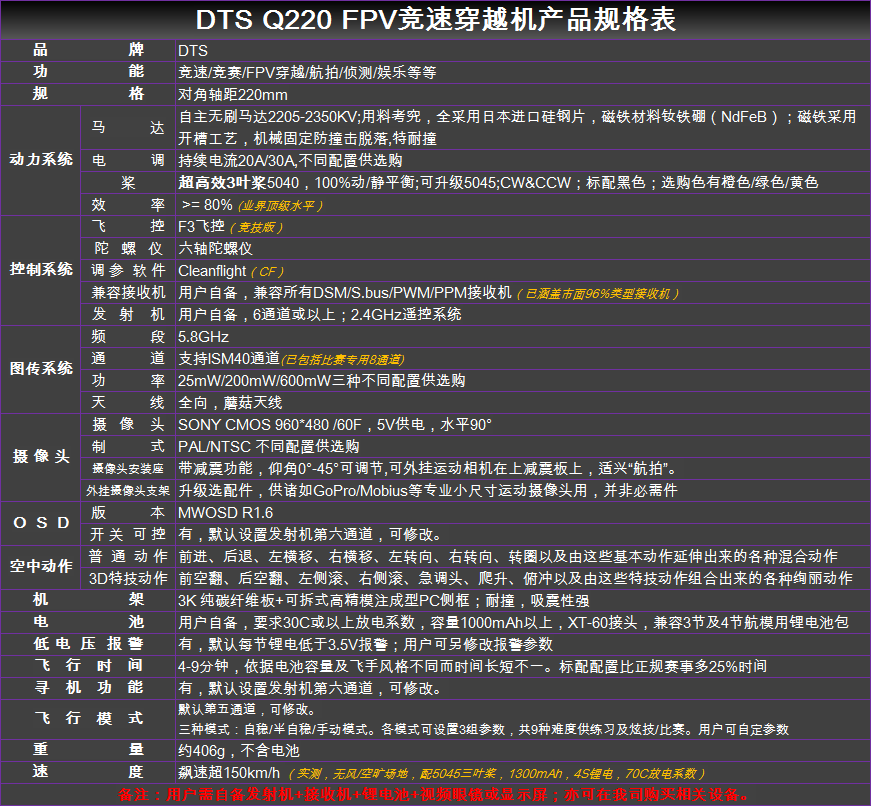The image size is (871, 807).
Task: Click the '陀螺仪' sub-label
Action: tap(128, 248)
